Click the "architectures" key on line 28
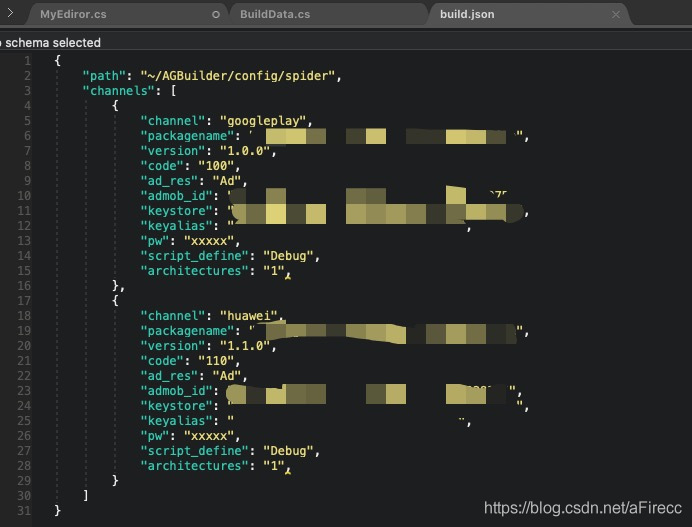The width and height of the screenshot is (692, 527). (x=195, y=466)
